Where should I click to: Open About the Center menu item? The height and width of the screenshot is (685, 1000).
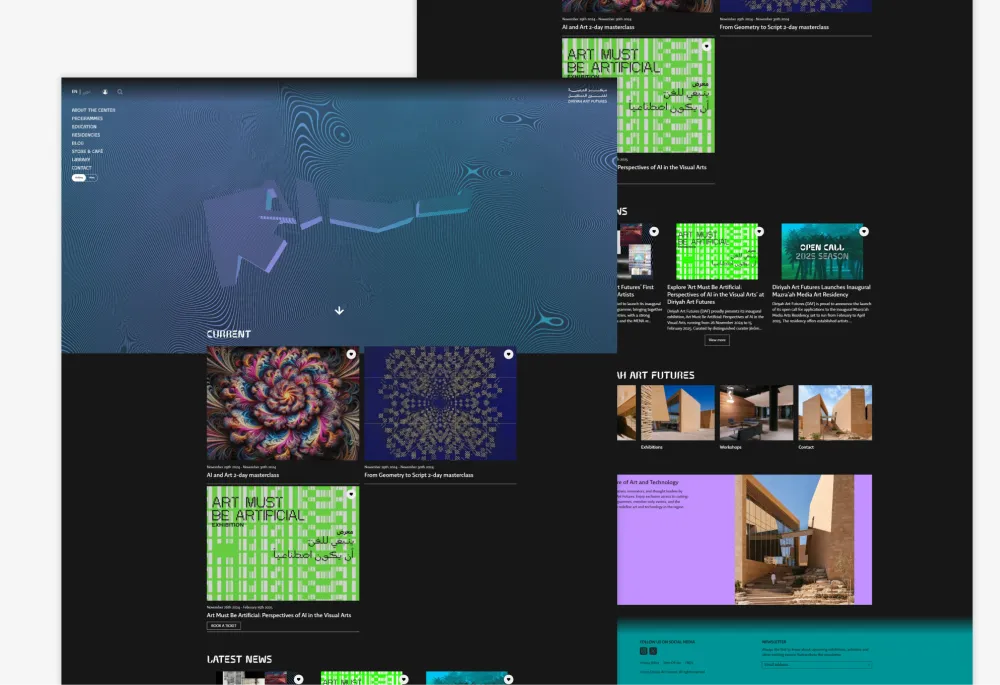(x=93, y=110)
